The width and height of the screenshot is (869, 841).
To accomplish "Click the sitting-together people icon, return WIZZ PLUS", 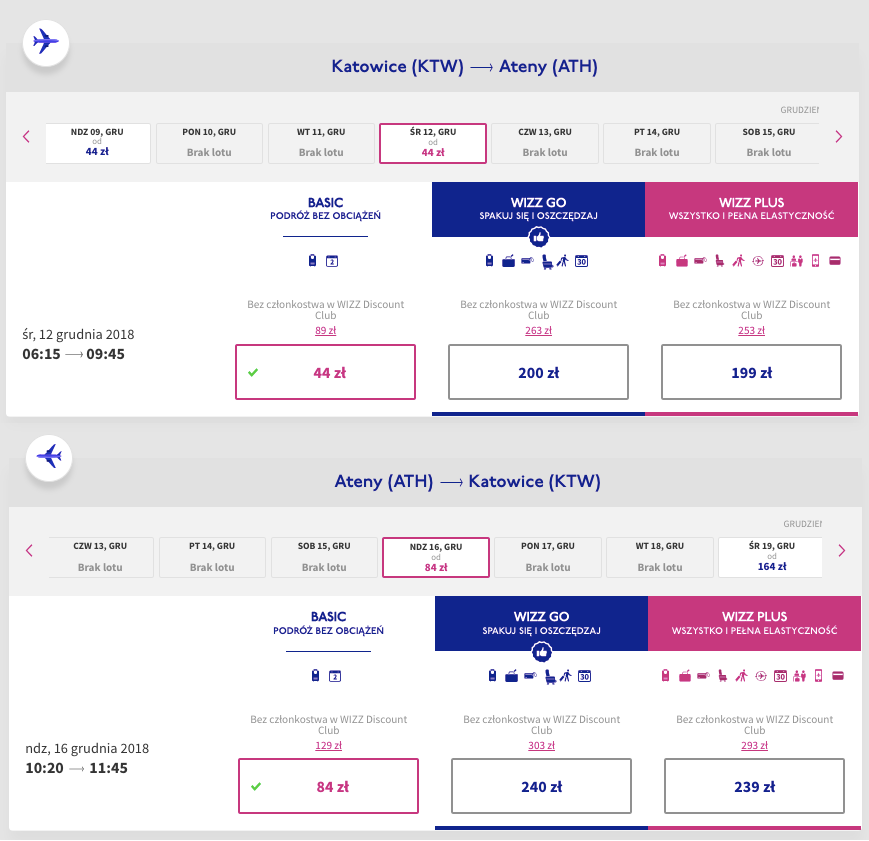I will [x=799, y=675].
